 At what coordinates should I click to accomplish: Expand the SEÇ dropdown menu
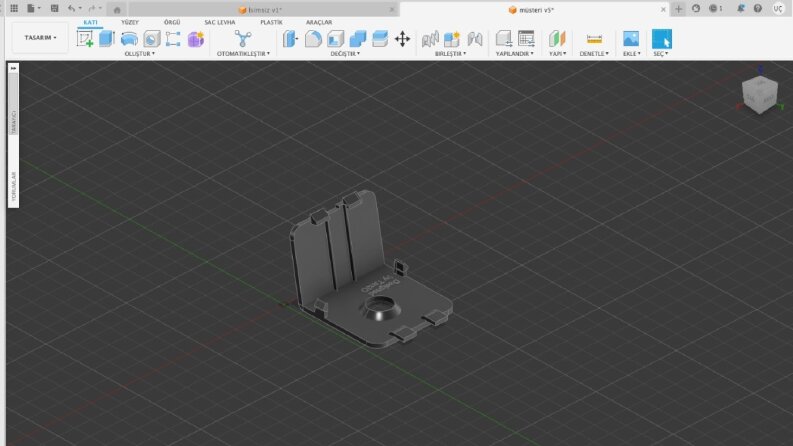pos(660,54)
